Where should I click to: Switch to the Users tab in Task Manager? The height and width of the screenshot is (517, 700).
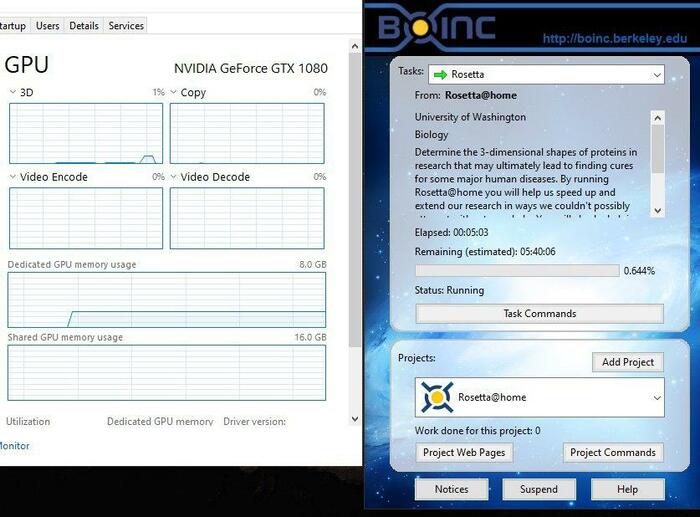point(47,25)
